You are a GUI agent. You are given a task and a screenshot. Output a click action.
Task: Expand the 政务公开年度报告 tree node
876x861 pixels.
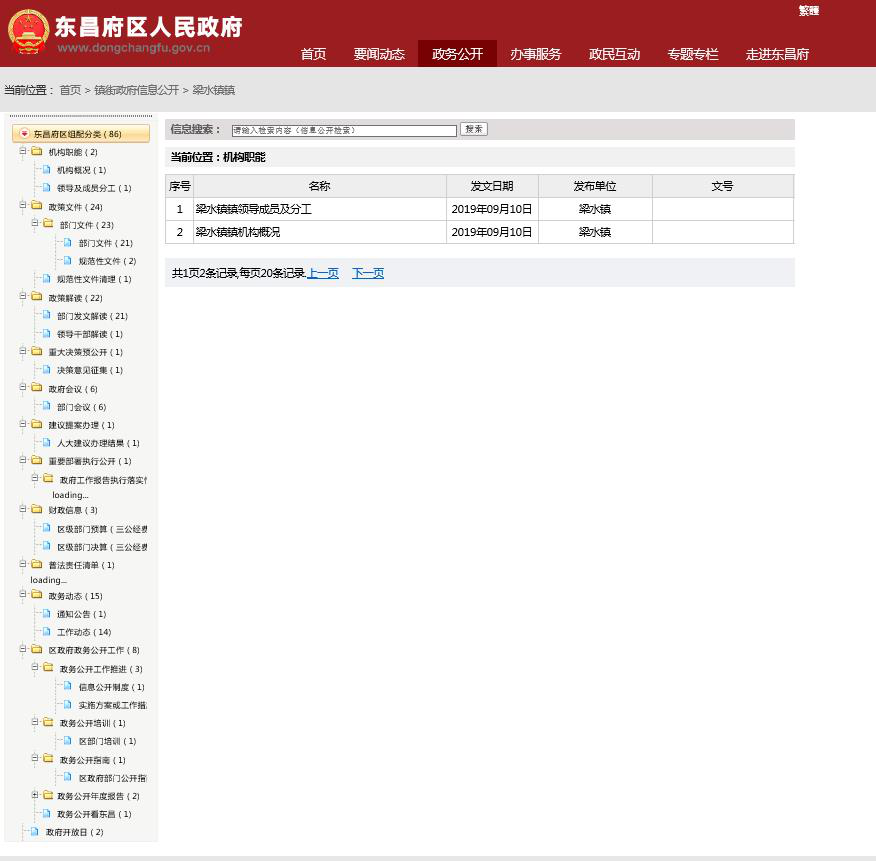(x=35, y=796)
